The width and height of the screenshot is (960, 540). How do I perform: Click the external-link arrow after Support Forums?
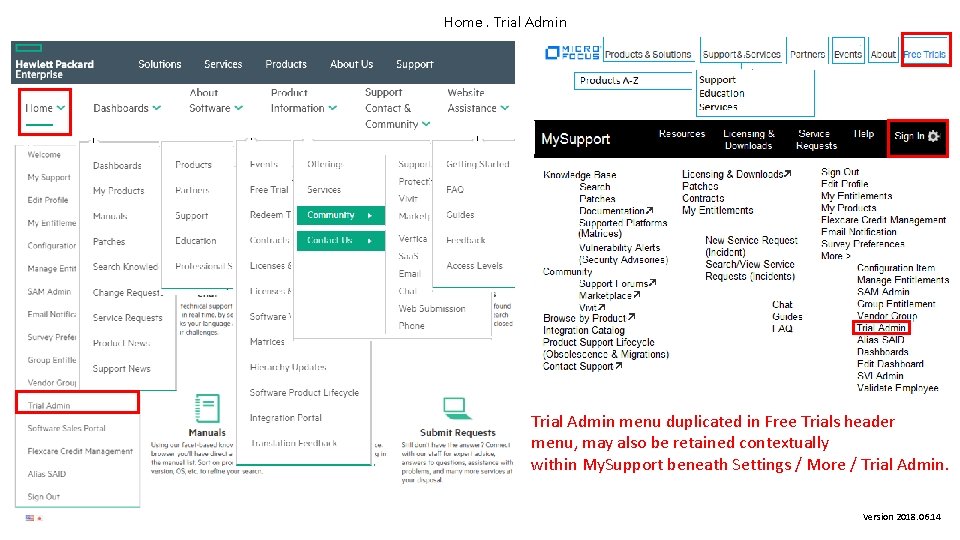[653, 283]
